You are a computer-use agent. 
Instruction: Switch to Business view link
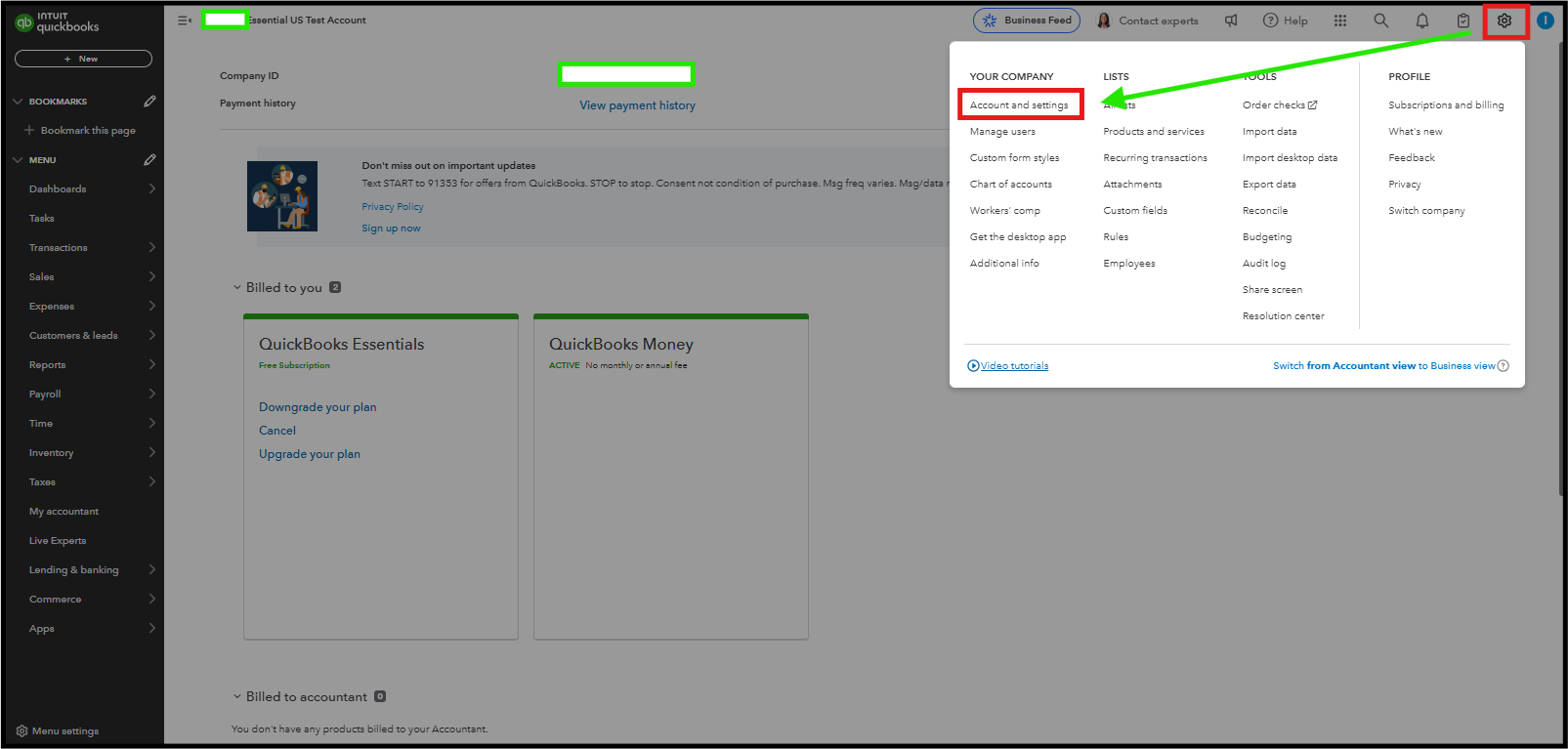[1384, 366]
